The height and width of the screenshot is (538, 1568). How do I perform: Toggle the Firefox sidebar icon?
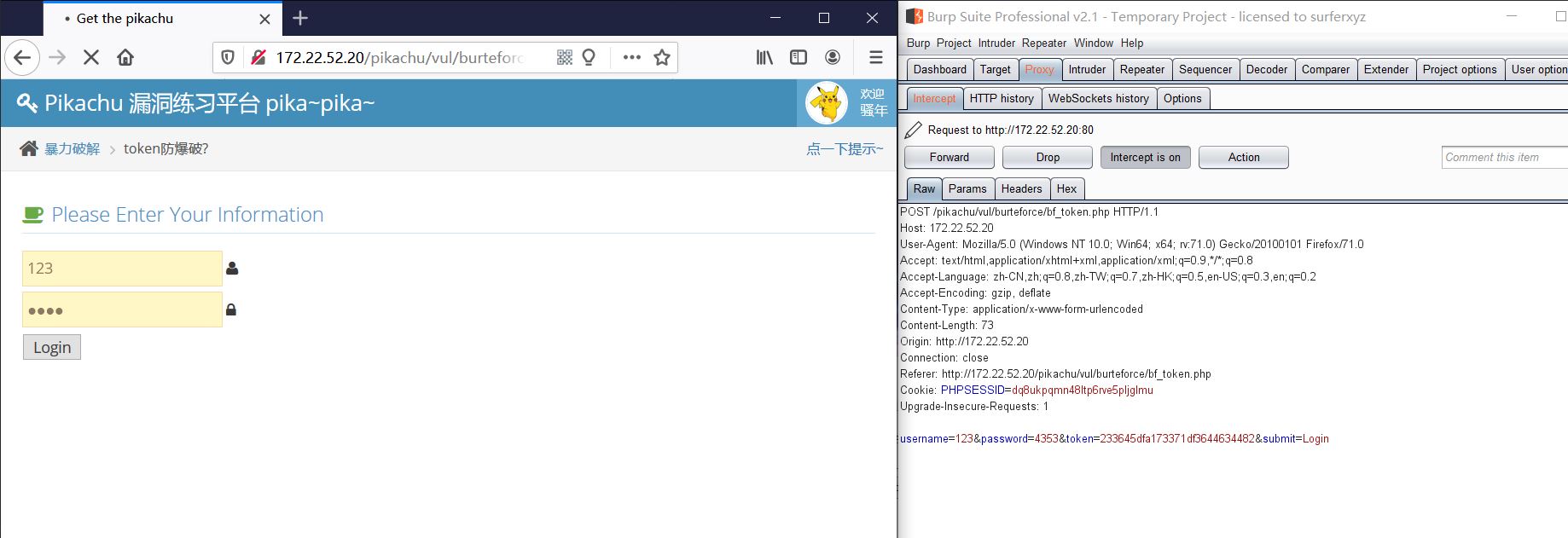pyautogui.click(x=799, y=57)
